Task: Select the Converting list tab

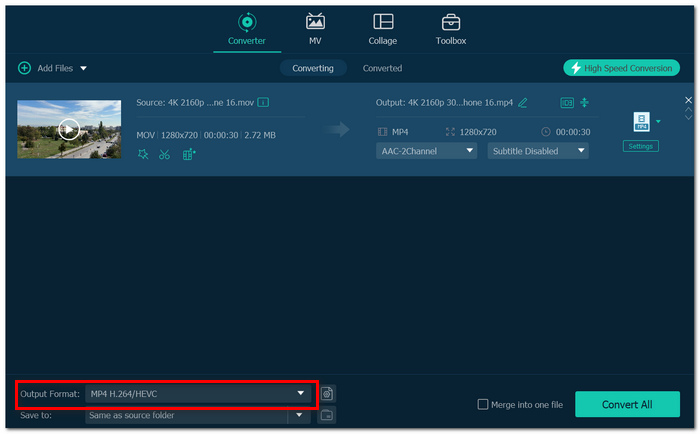Action: [x=313, y=68]
